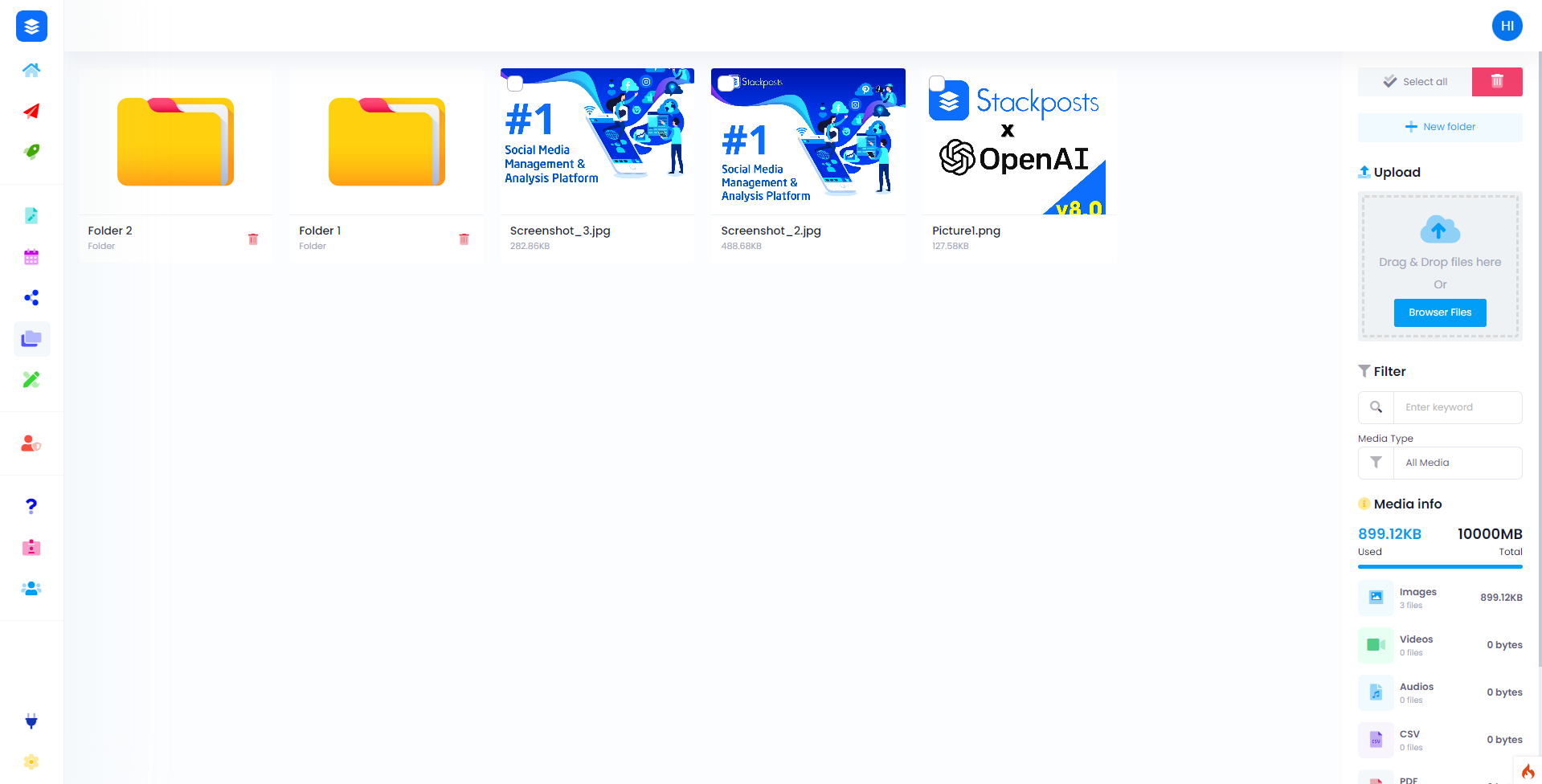This screenshot has height=784, width=1542.
Task: Open the Screenshot_2.jpg image thumbnail
Action: 808,141
